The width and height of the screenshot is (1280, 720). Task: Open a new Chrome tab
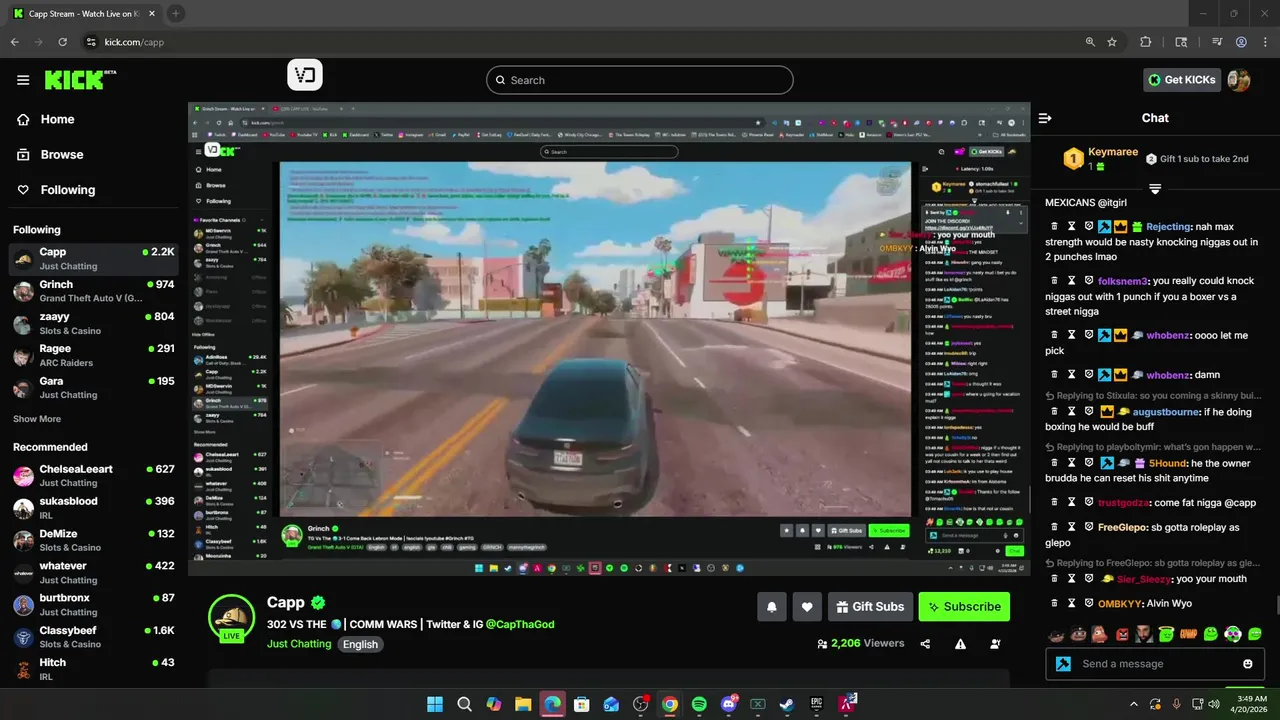pyautogui.click(x=176, y=13)
